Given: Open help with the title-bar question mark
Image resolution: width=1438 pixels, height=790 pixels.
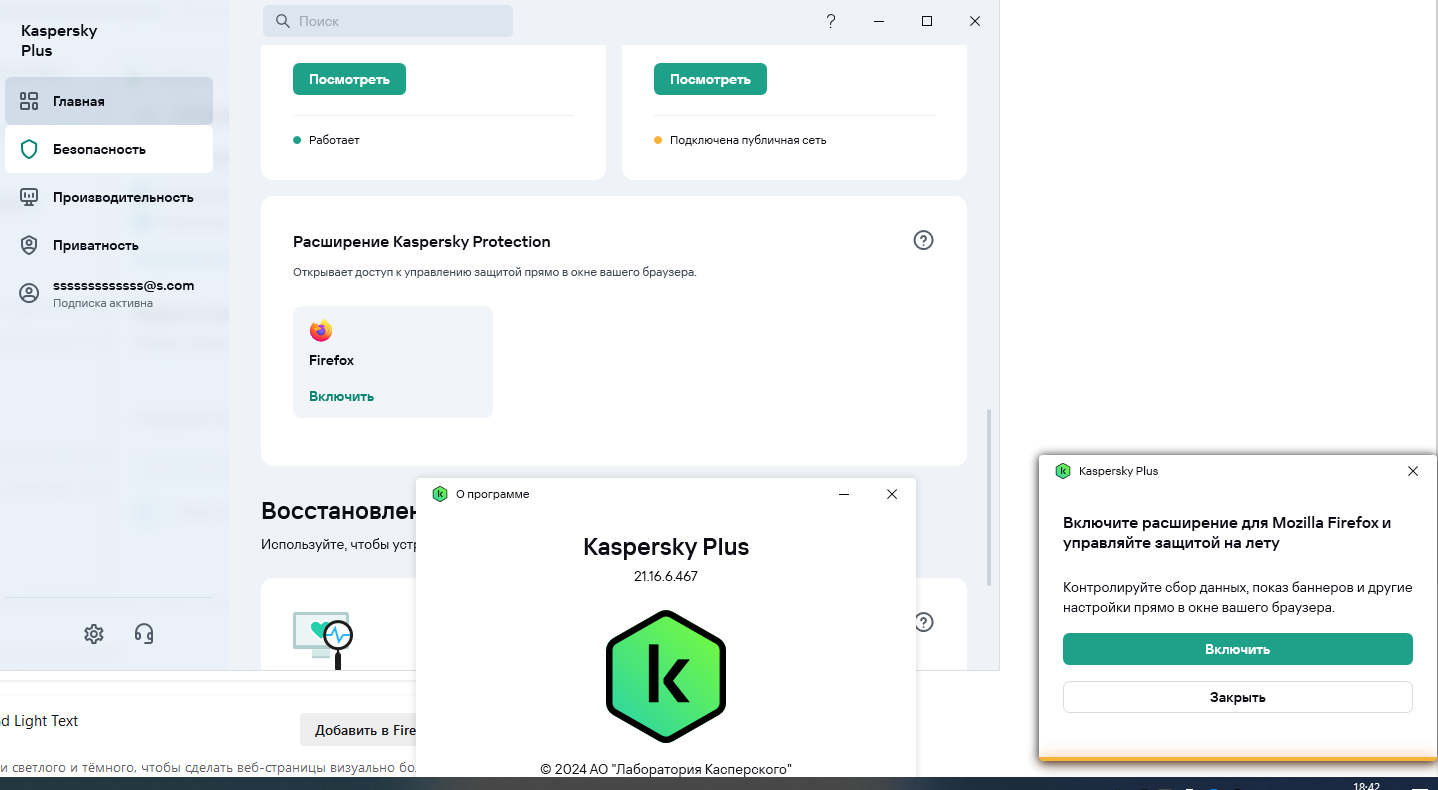Looking at the screenshot, I should pos(831,21).
